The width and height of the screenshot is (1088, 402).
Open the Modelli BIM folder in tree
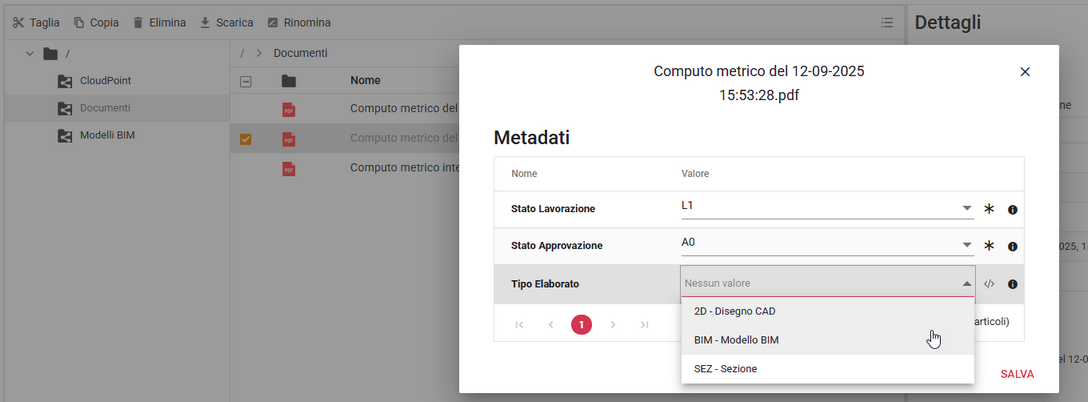click(108, 135)
